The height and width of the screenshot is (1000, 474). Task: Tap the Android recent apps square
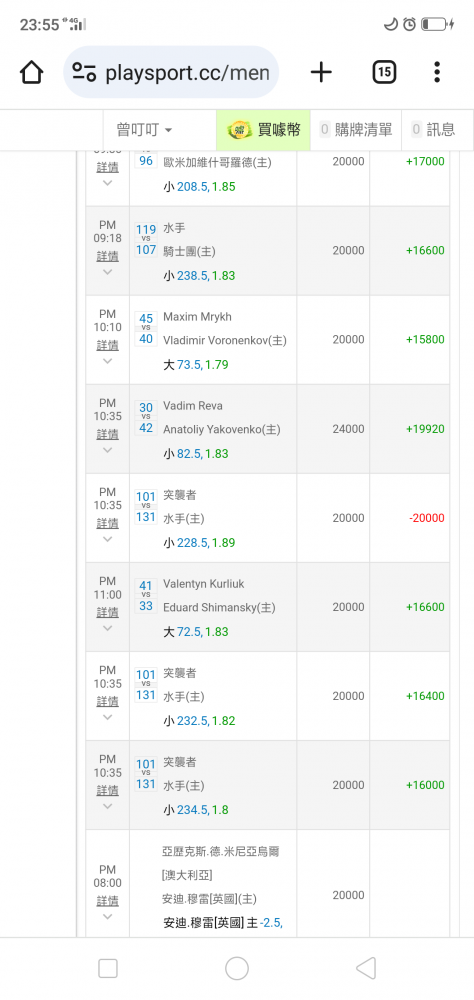click(108, 968)
